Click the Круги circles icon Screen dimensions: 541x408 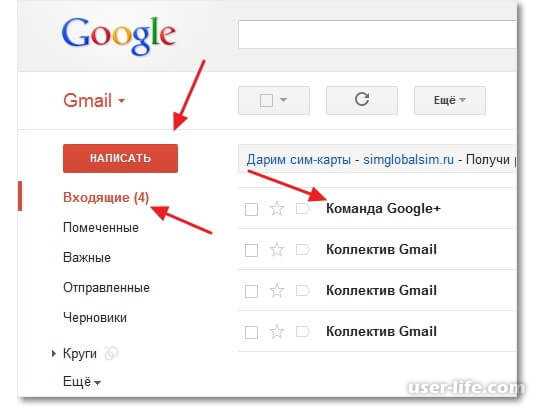click(111, 353)
